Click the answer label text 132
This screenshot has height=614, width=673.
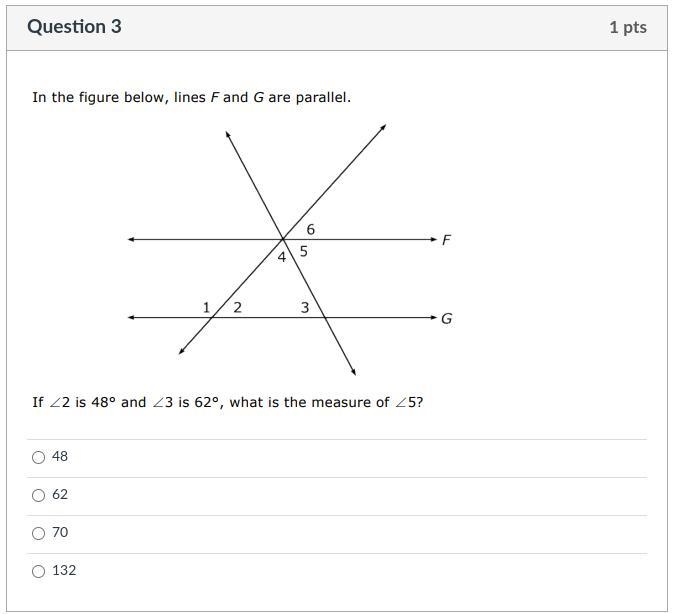pos(64,571)
